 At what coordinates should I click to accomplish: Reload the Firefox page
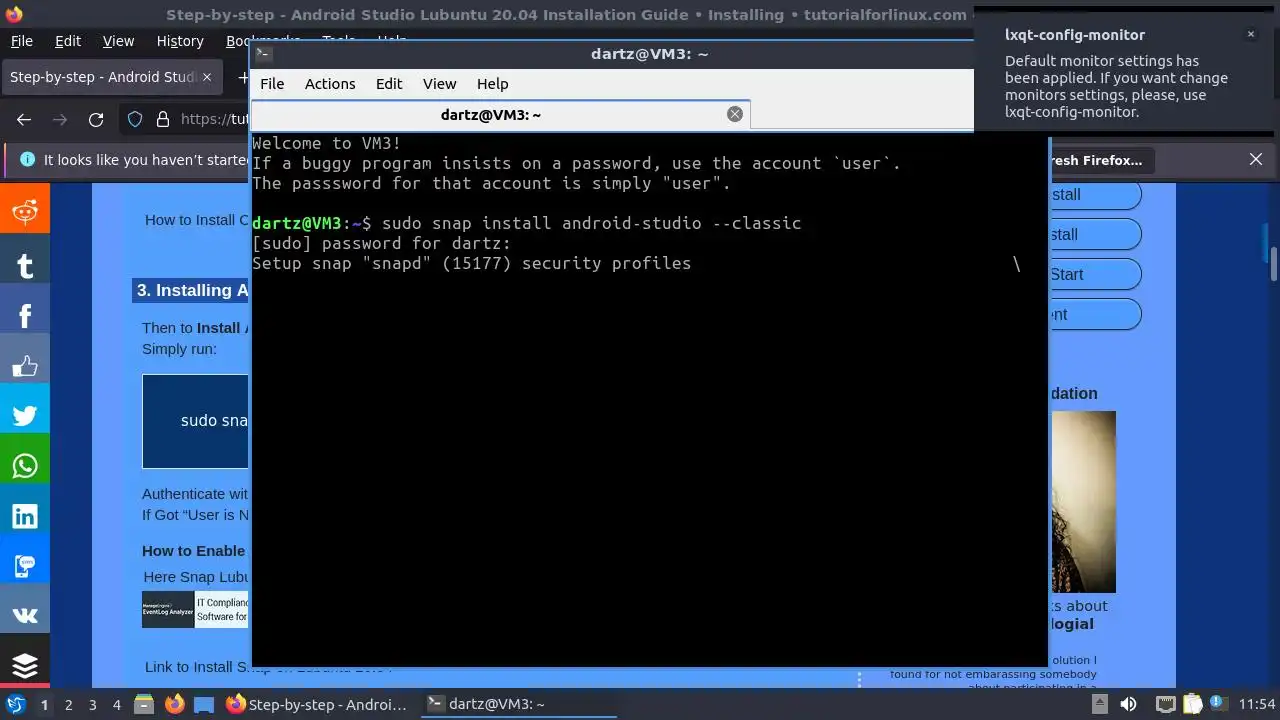pyautogui.click(x=96, y=119)
